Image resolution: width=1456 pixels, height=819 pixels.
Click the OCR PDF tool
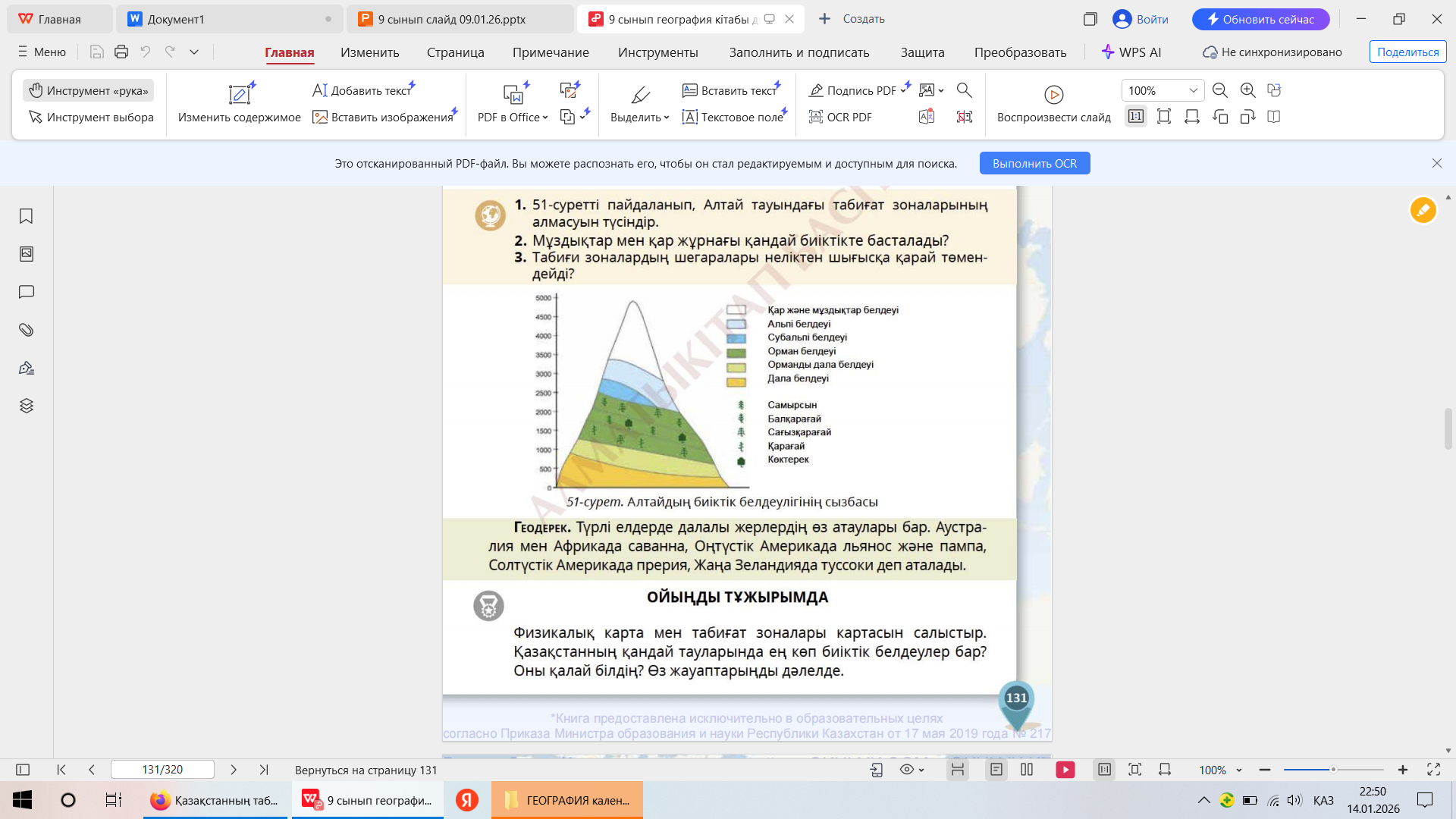pyautogui.click(x=840, y=117)
